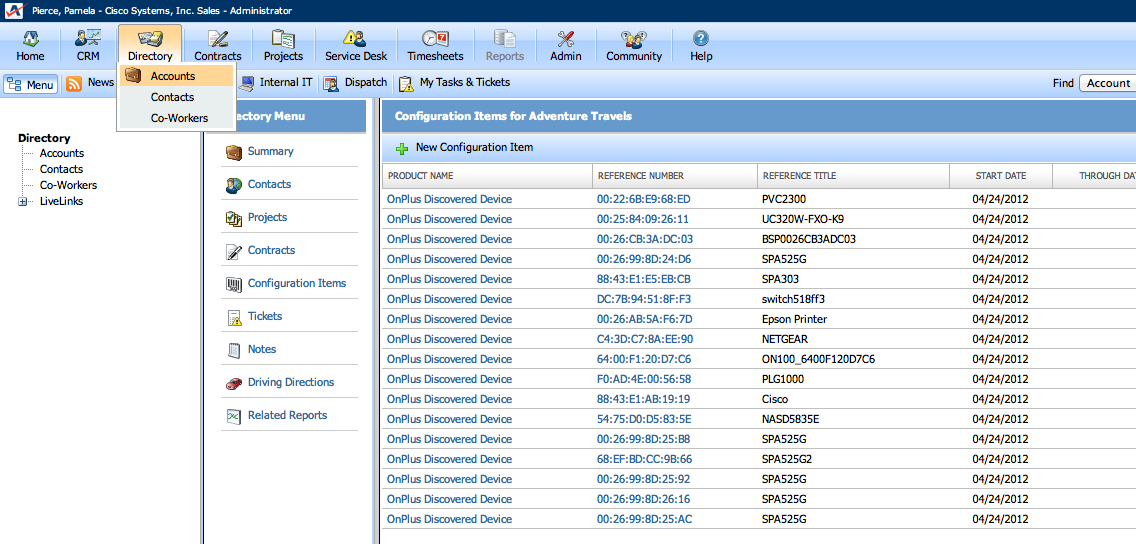Screen dimensions: 1136x544
Task: Click the Internal IT computer icon
Action: pyautogui.click(x=247, y=83)
